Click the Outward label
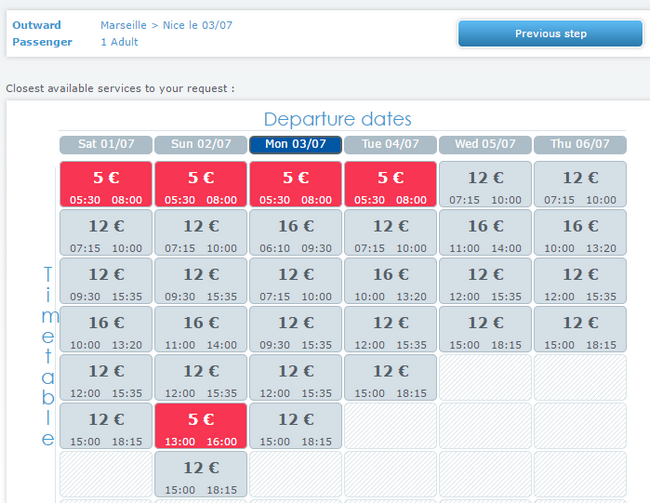650x503 pixels. coord(36,25)
